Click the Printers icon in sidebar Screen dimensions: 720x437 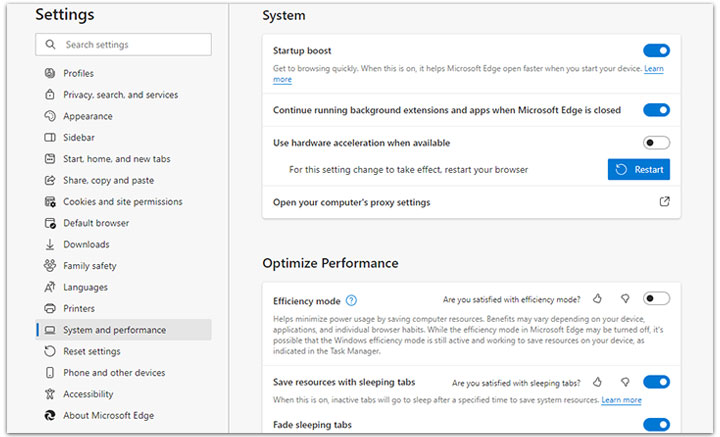coord(50,308)
